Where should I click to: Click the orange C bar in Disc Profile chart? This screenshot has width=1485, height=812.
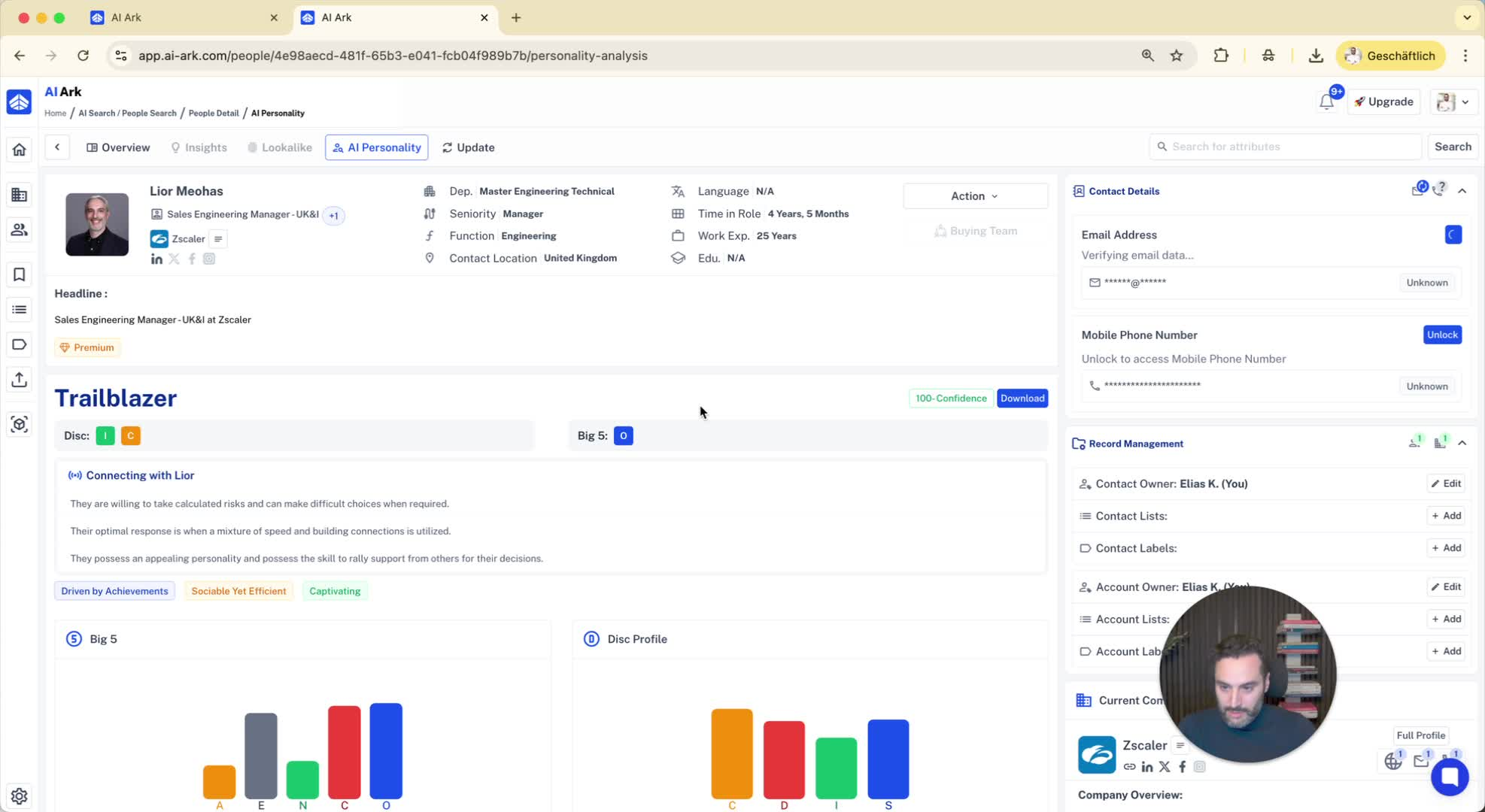tap(732, 753)
